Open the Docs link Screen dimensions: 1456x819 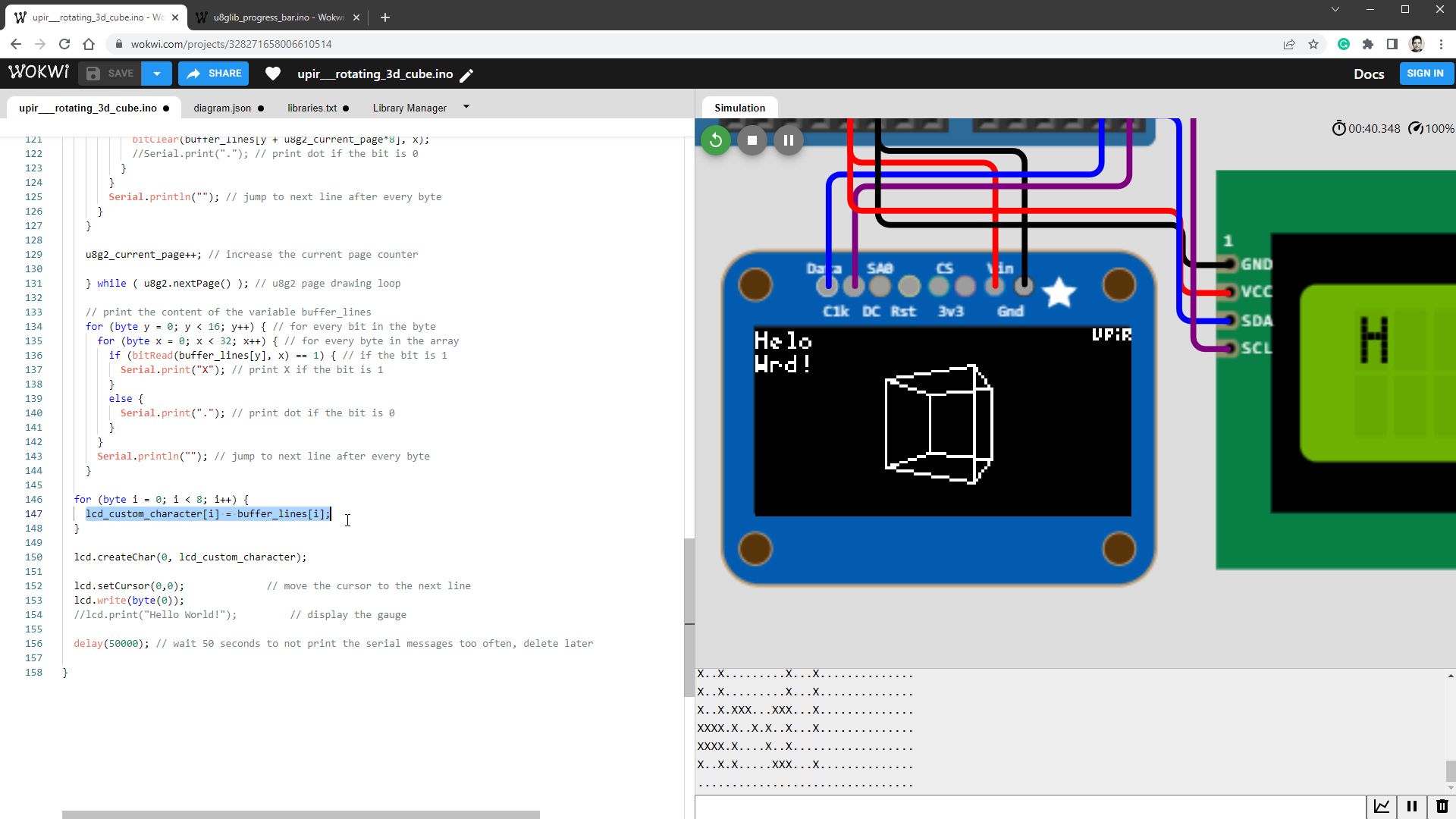(x=1368, y=74)
